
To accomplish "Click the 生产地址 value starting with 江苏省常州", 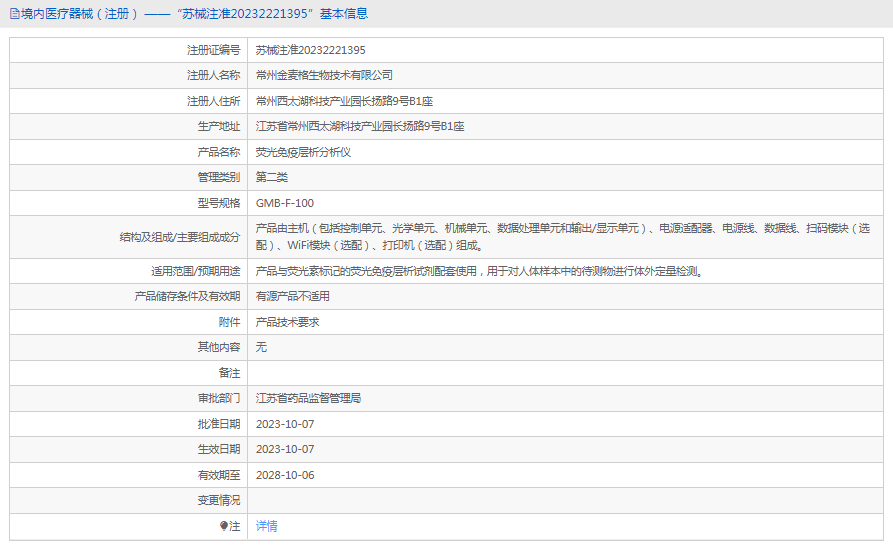I will tap(360, 126).
